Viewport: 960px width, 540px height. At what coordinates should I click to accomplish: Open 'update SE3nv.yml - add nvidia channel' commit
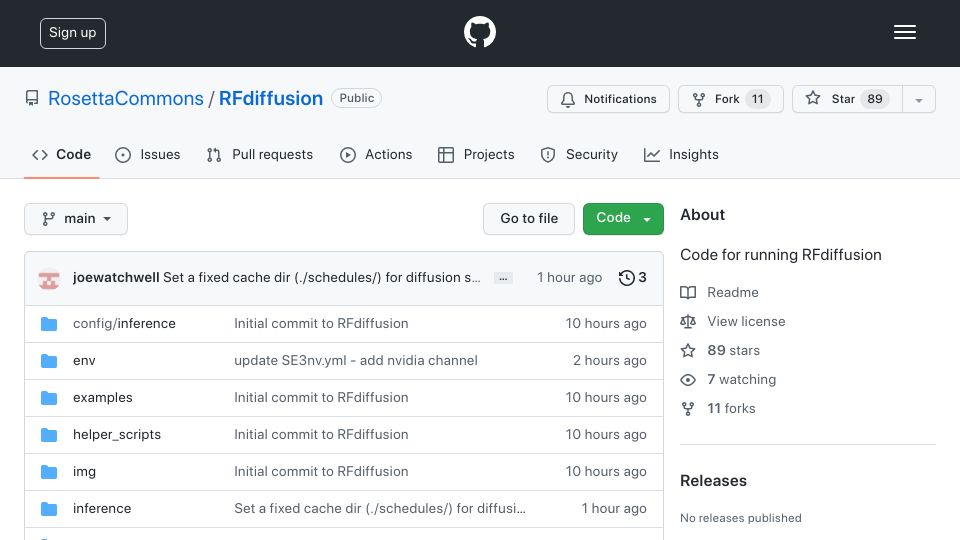pyautogui.click(x=356, y=360)
